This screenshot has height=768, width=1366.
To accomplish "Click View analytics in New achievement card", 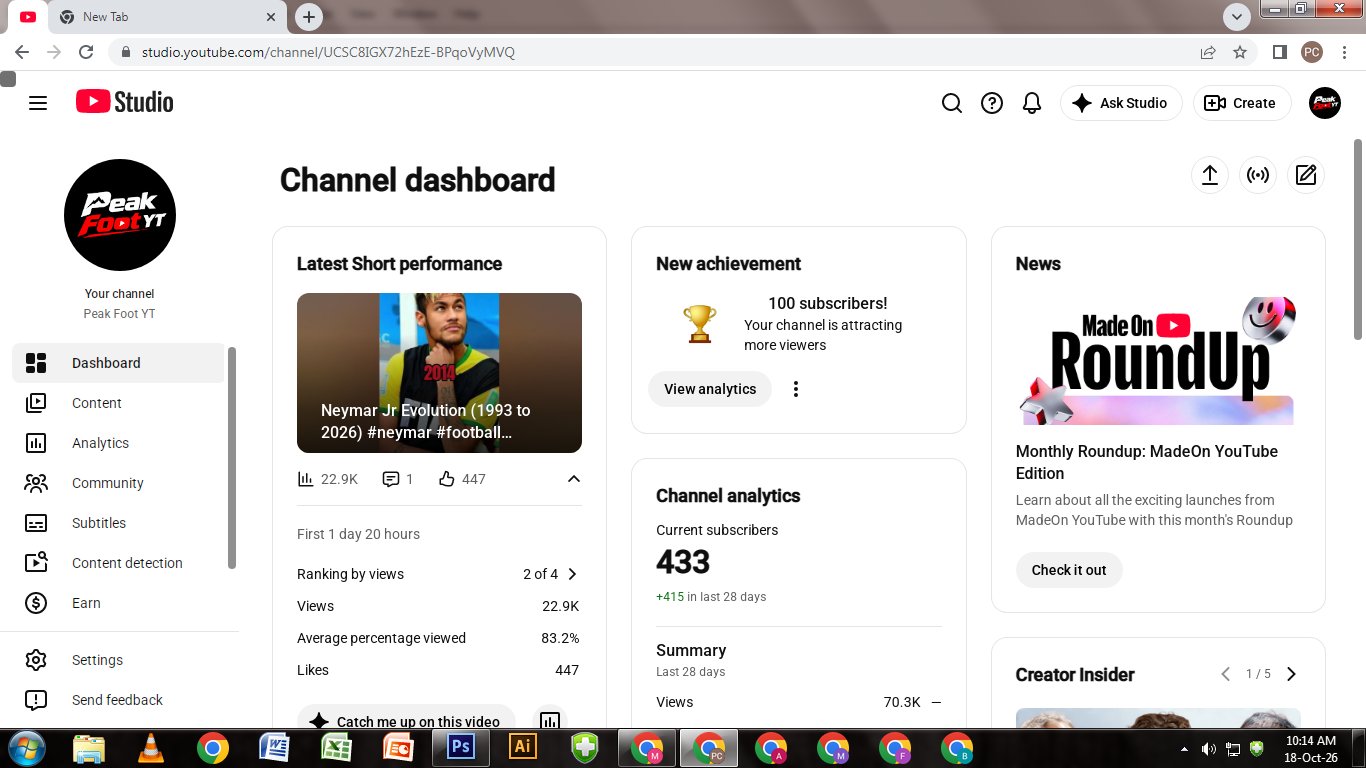I will pos(710,389).
